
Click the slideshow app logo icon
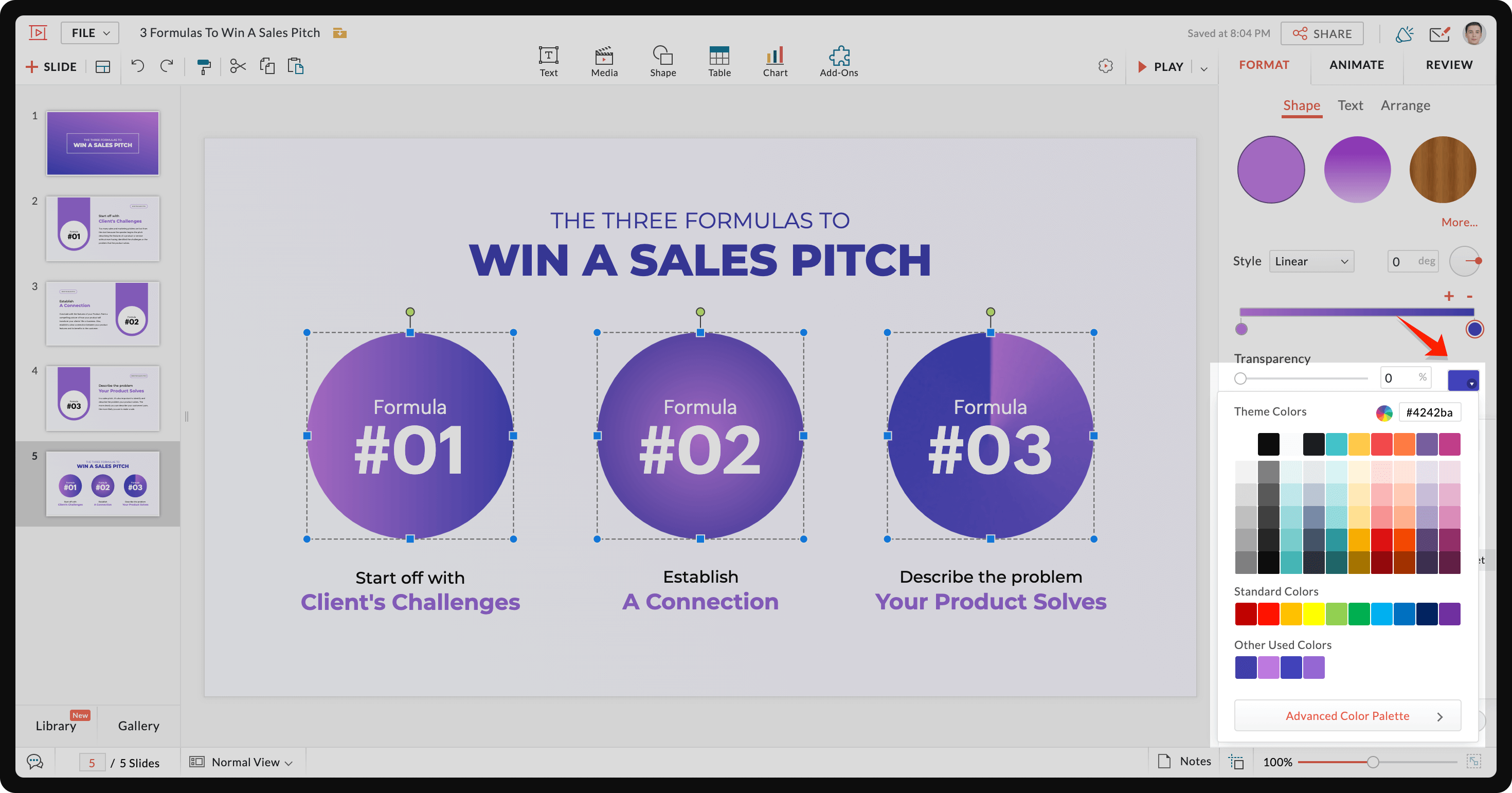pos(38,33)
